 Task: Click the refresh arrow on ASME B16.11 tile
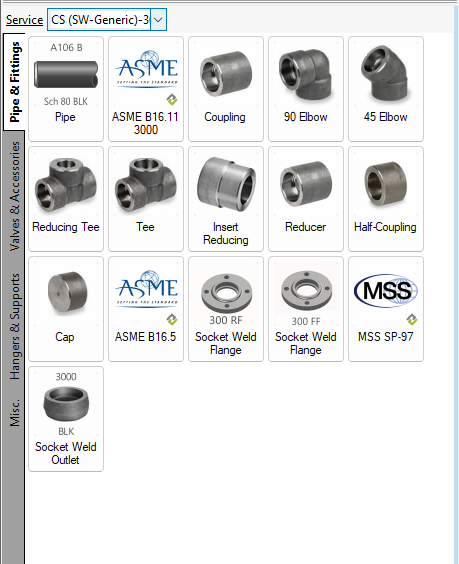click(x=172, y=99)
